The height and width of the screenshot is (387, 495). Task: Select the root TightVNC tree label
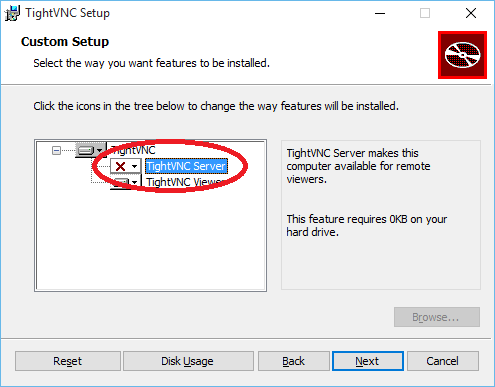pos(133,150)
